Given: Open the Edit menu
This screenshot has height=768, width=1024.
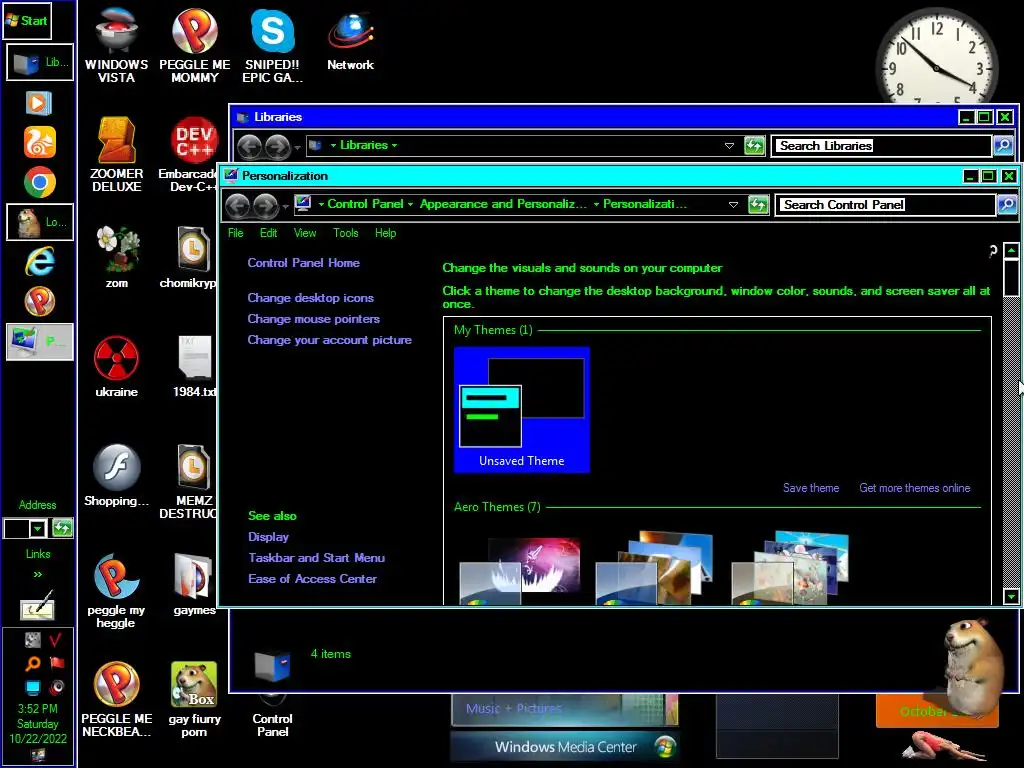Looking at the screenshot, I should 268,233.
